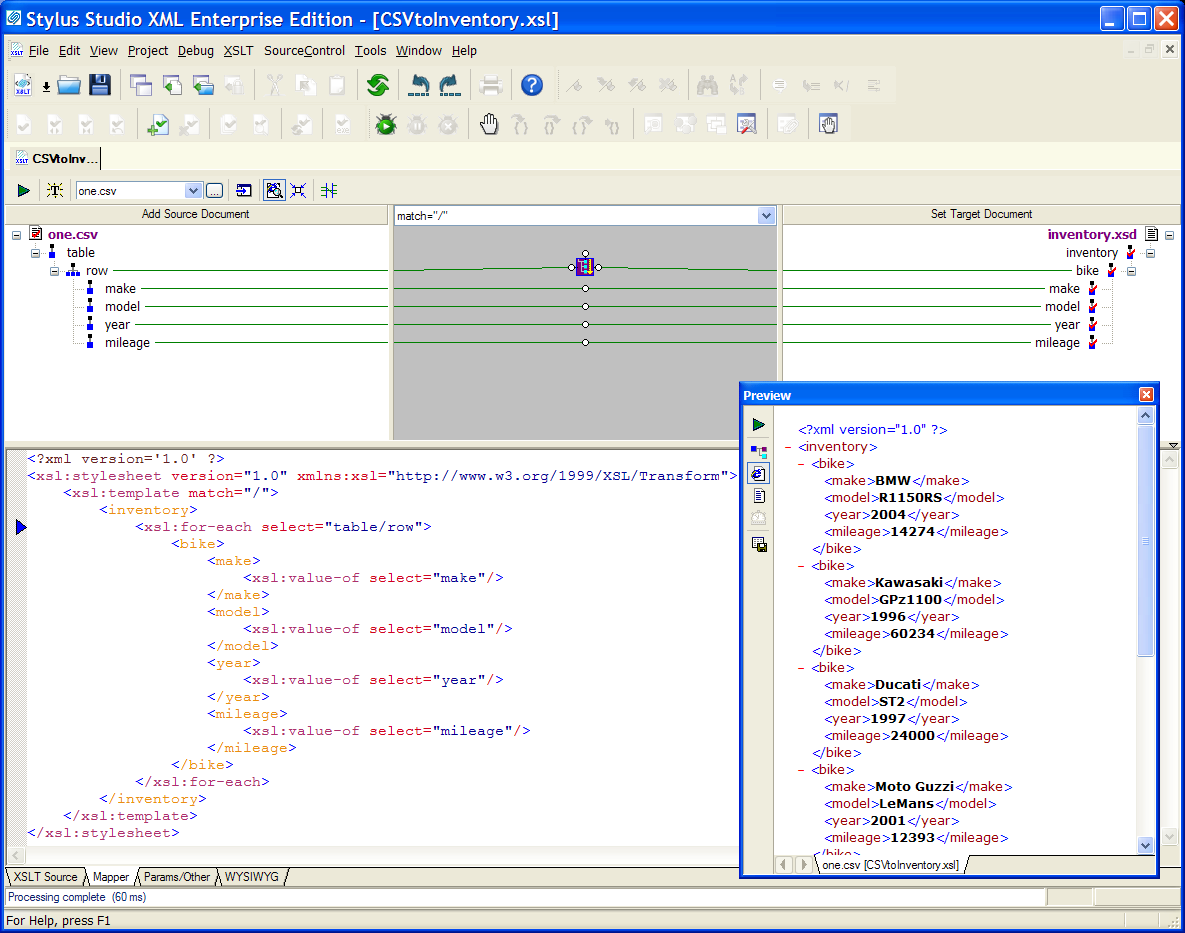Screen dimensions: 1185x933
Task: Click the green play arrow in Preview
Action: point(759,425)
